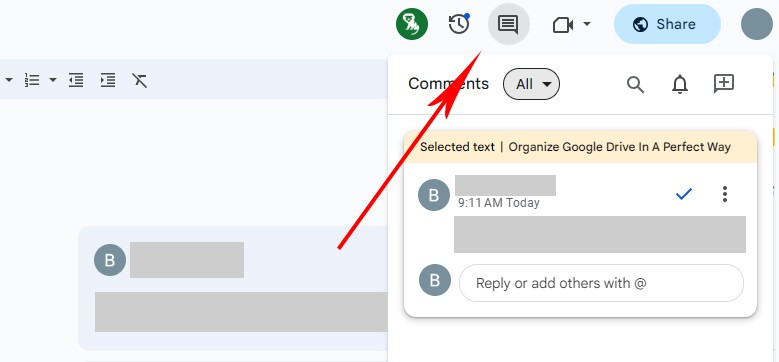
Task: Decrease indent toolbar icon
Action: pyautogui.click(x=76, y=80)
